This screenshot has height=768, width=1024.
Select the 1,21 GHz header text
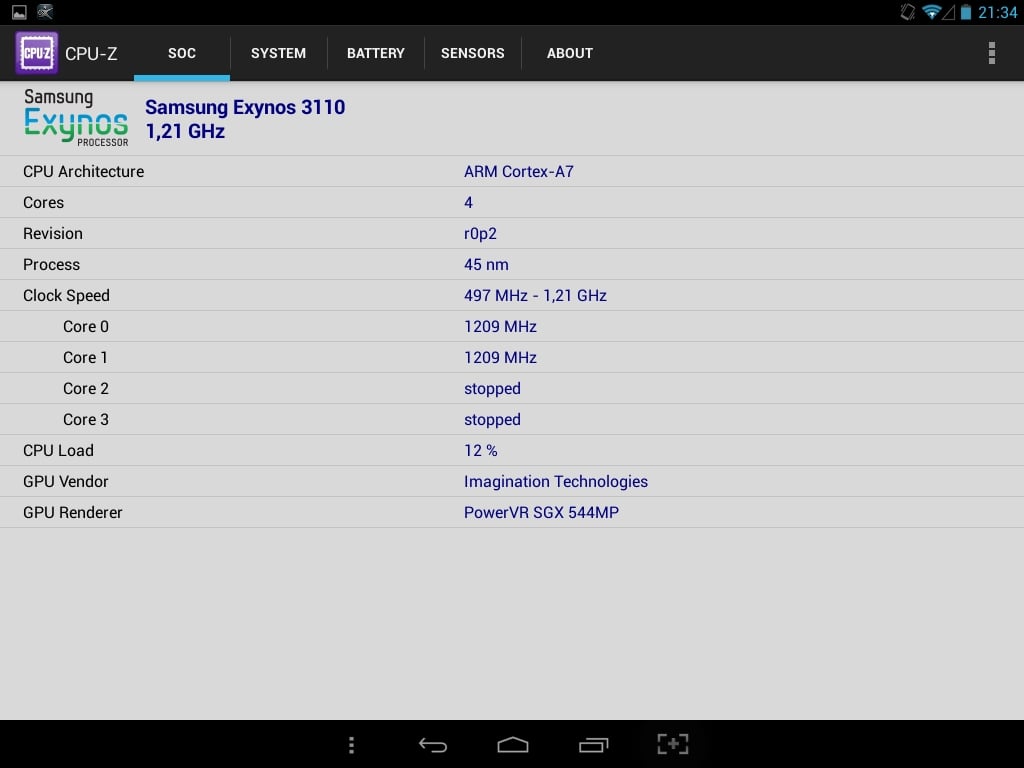(x=185, y=131)
